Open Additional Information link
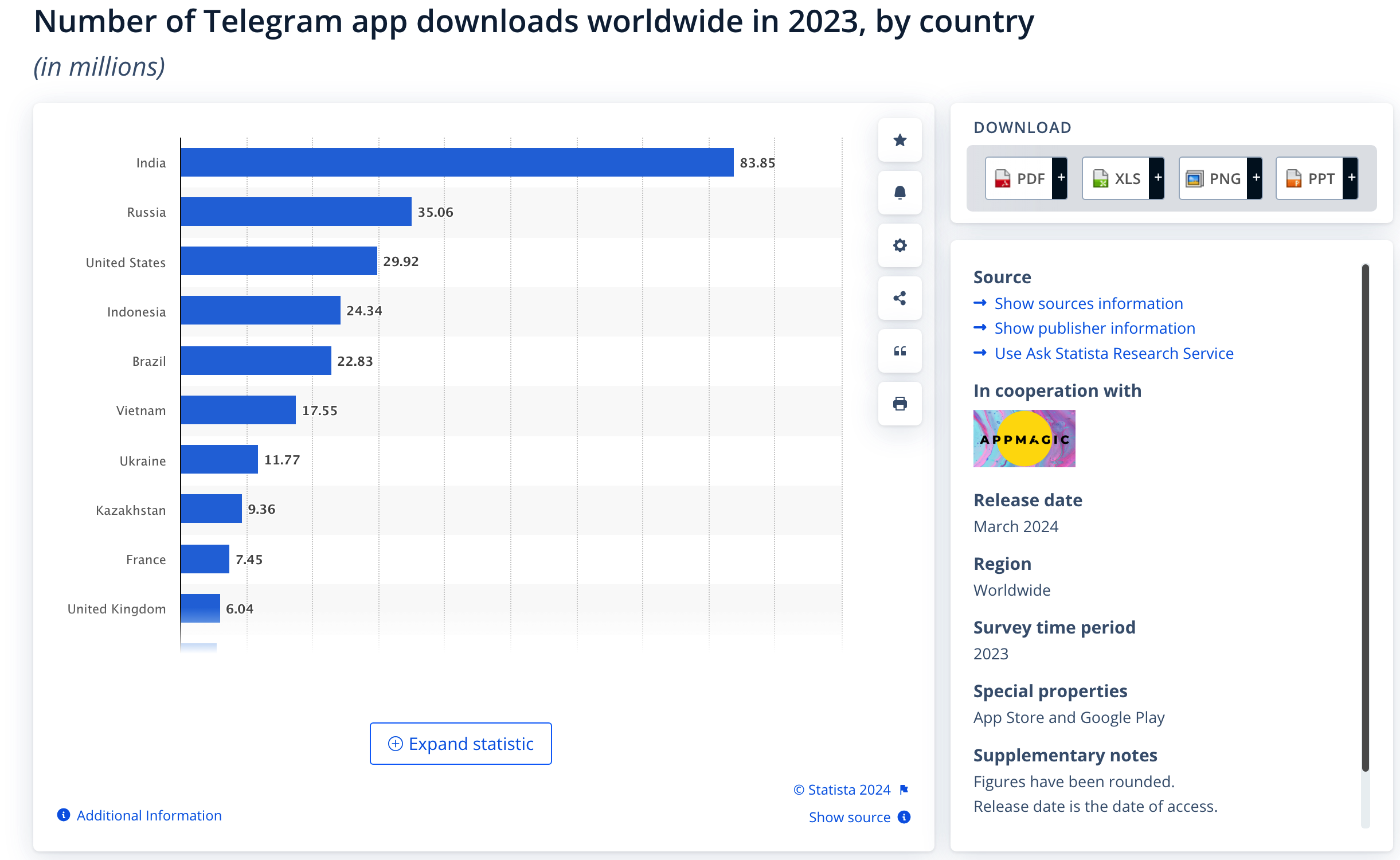The image size is (1400, 860). 149,815
